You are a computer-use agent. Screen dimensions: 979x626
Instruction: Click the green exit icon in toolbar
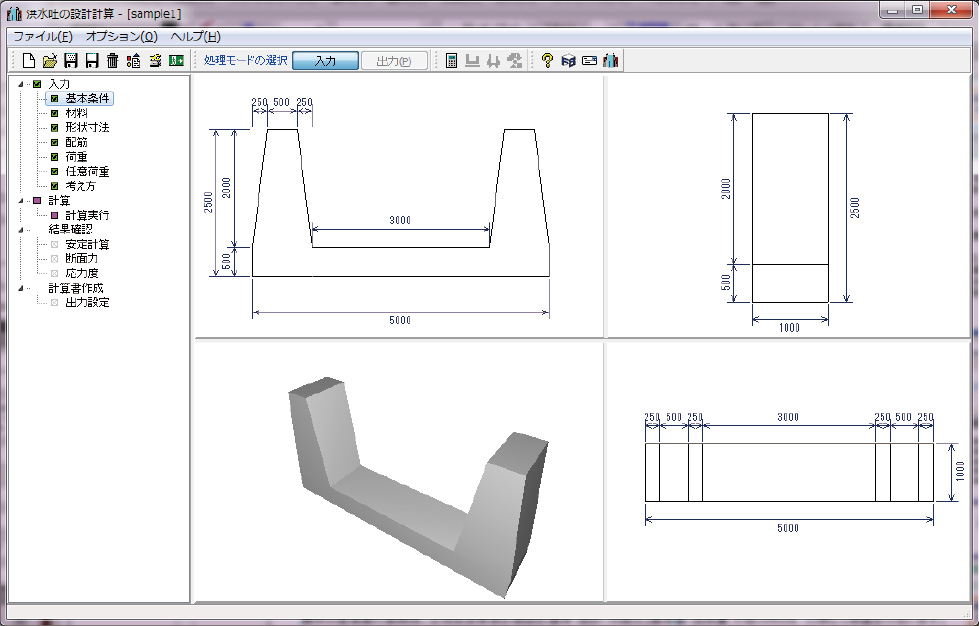tap(177, 61)
